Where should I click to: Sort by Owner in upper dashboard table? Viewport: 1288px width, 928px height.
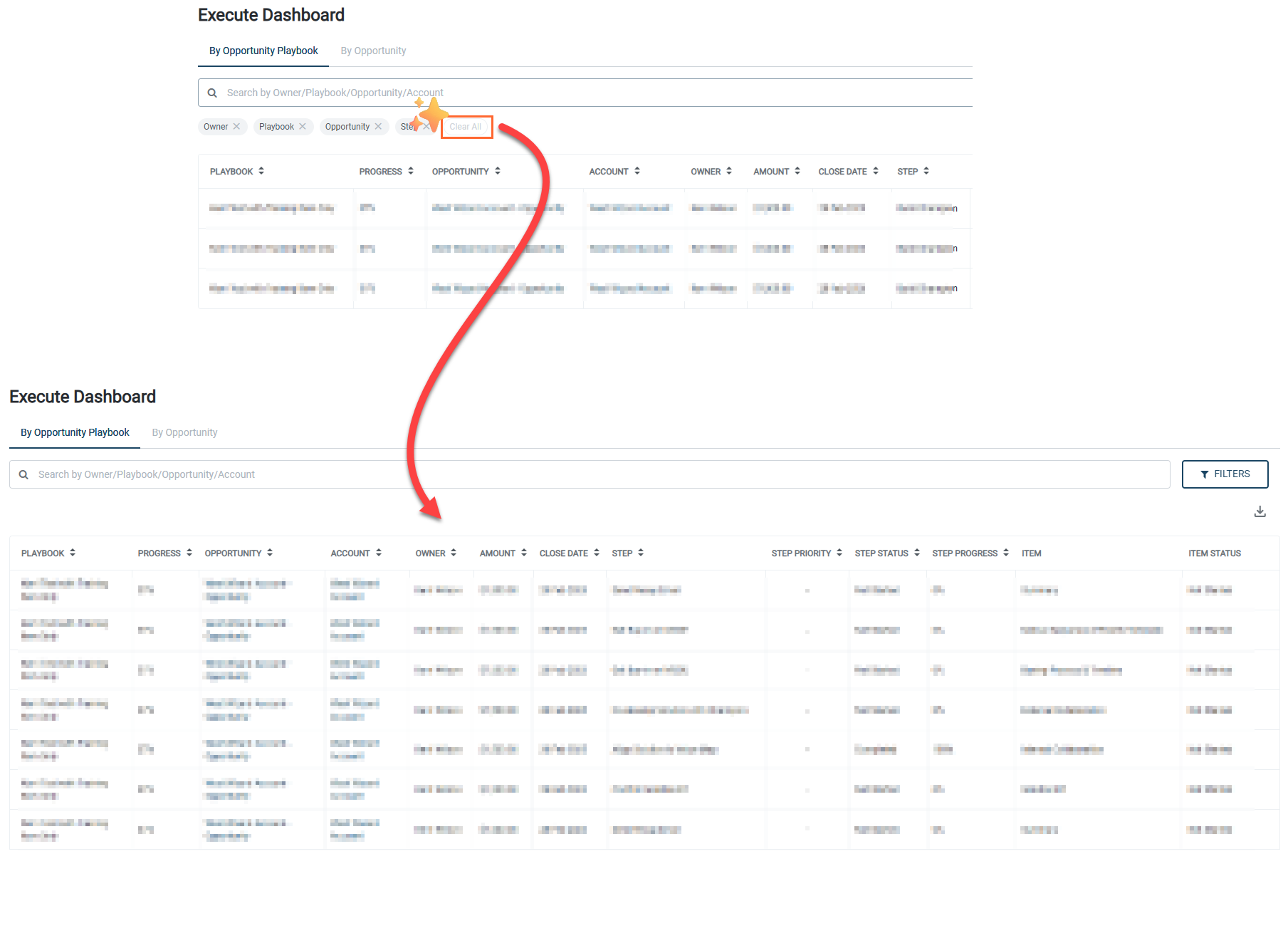(729, 171)
